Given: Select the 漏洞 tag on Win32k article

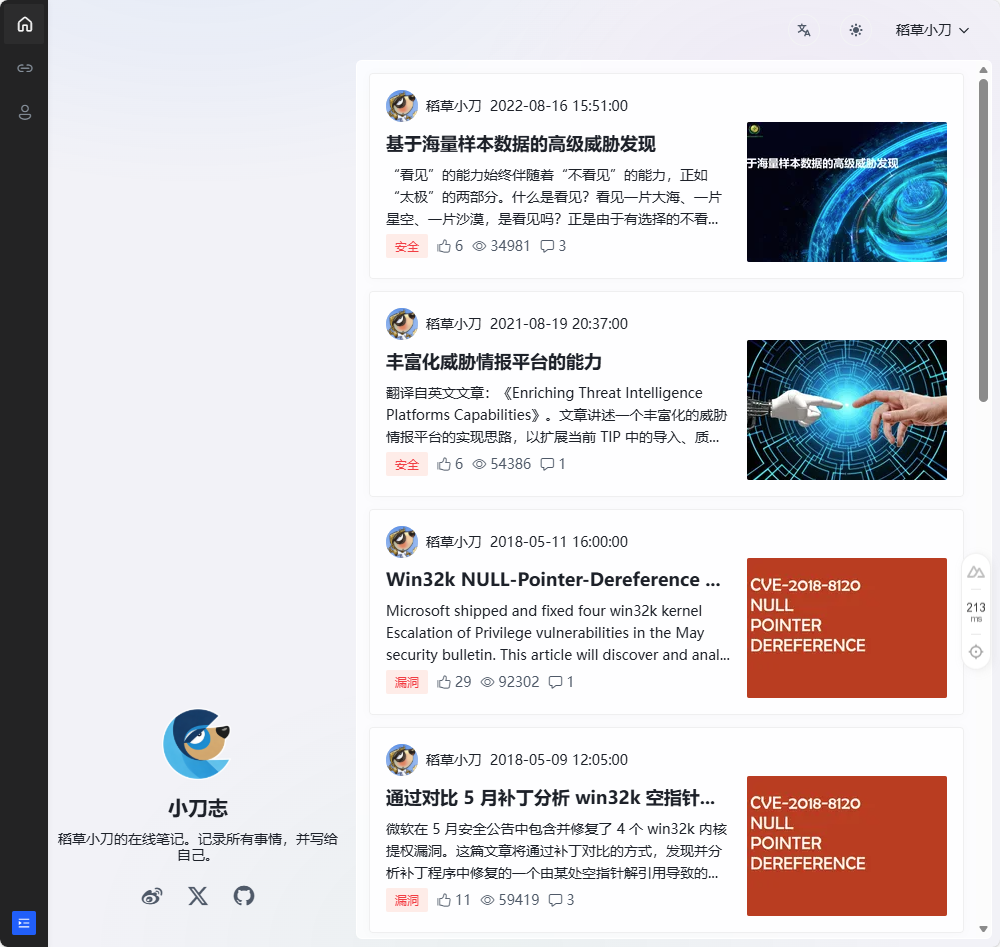Looking at the screenshot, I should pos(407,682).
